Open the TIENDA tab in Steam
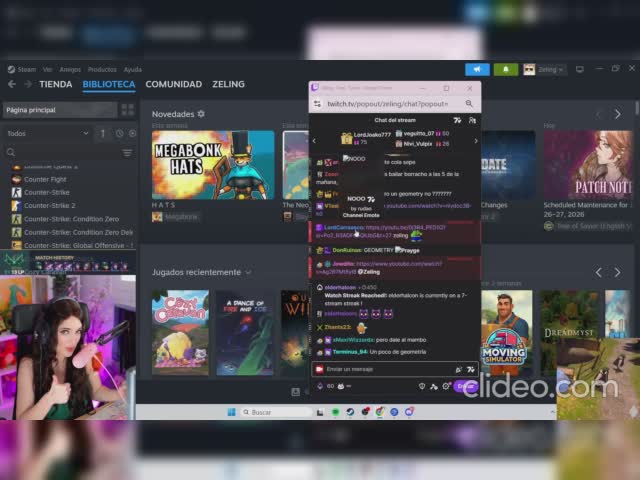640x480 pixels. click(x=56, y=84)
